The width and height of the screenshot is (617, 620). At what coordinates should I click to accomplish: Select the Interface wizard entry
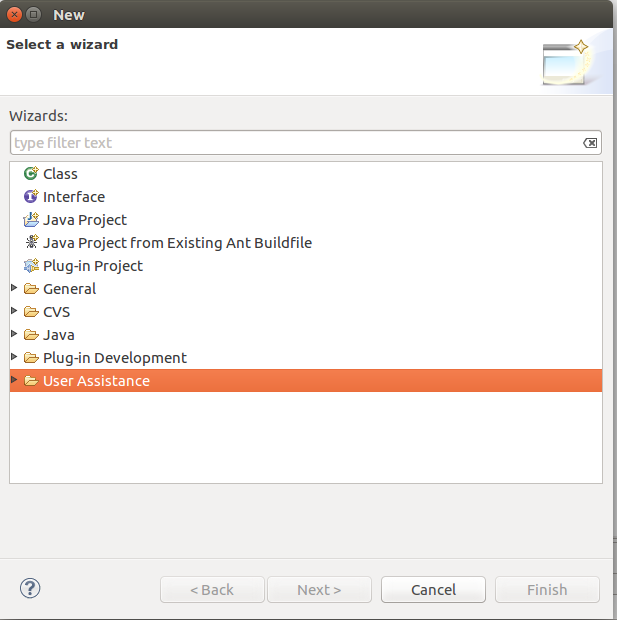tap(73, 197)
